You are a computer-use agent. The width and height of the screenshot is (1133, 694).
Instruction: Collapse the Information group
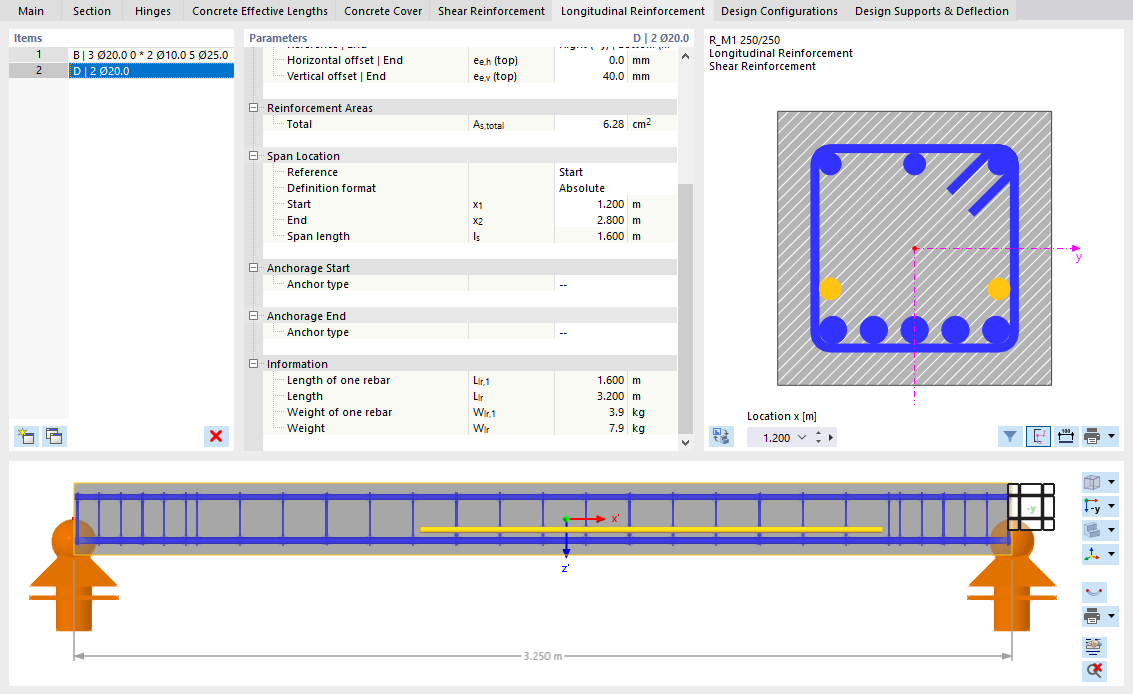[x=254, y=364]
